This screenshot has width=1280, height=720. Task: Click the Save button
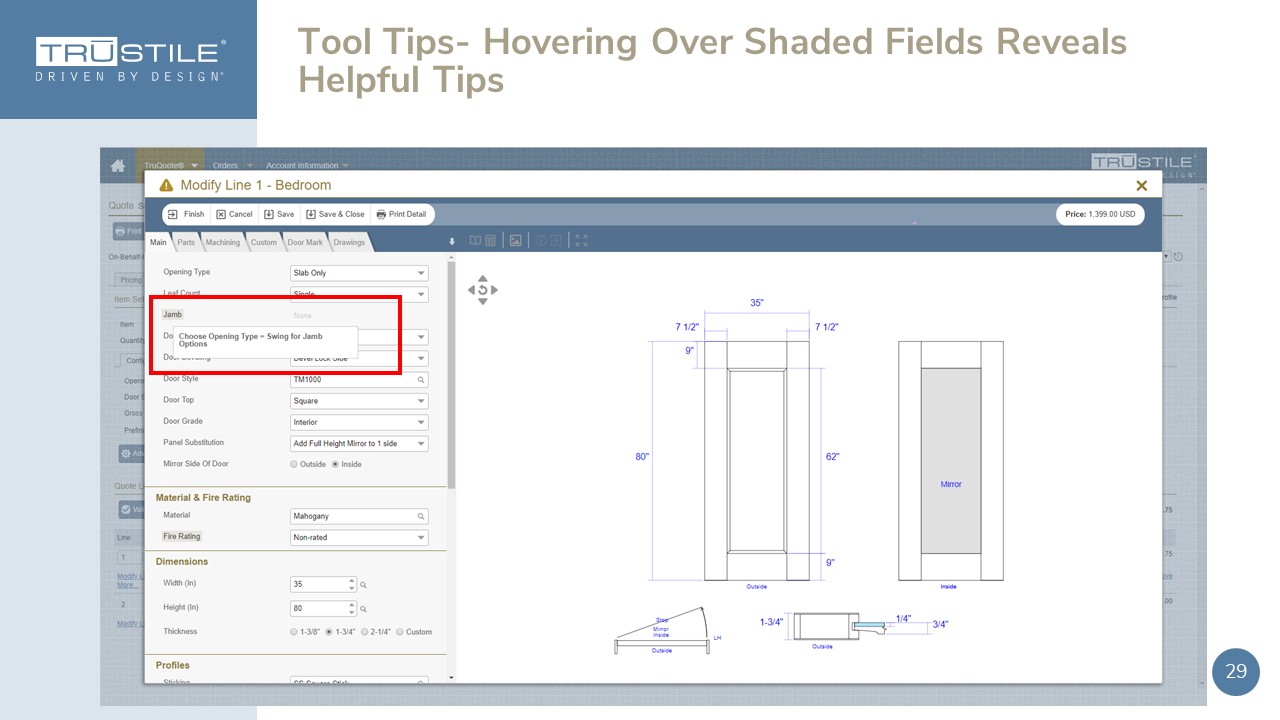click(x=279, y=214)
